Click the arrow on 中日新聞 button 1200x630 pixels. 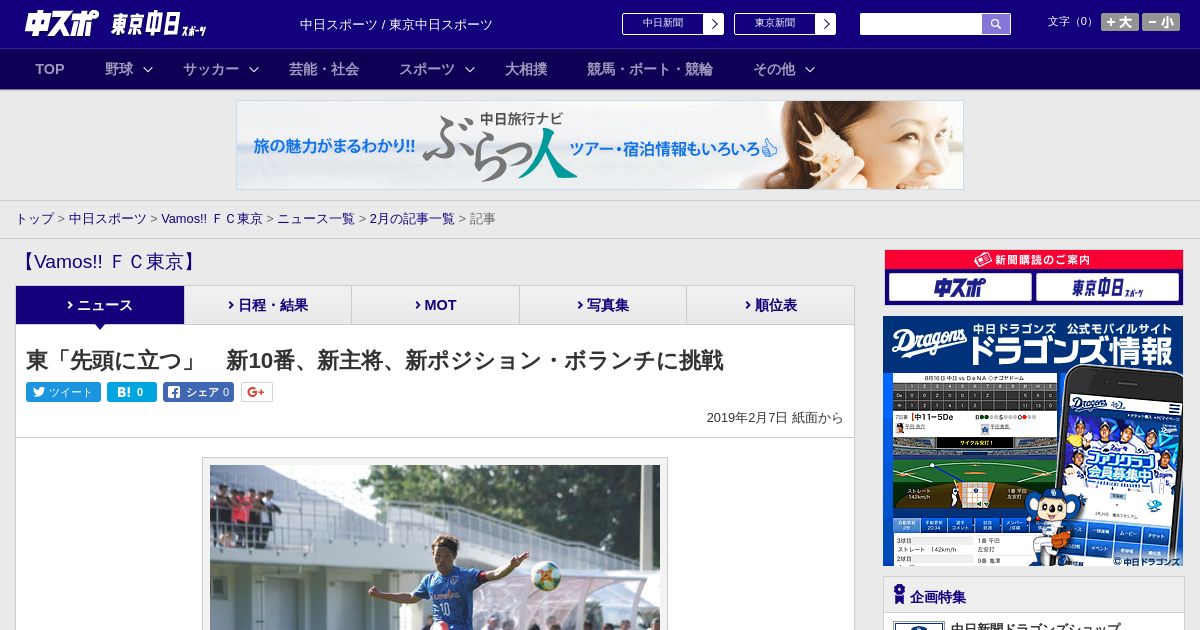pyautogui.click(x=714, y=24)
